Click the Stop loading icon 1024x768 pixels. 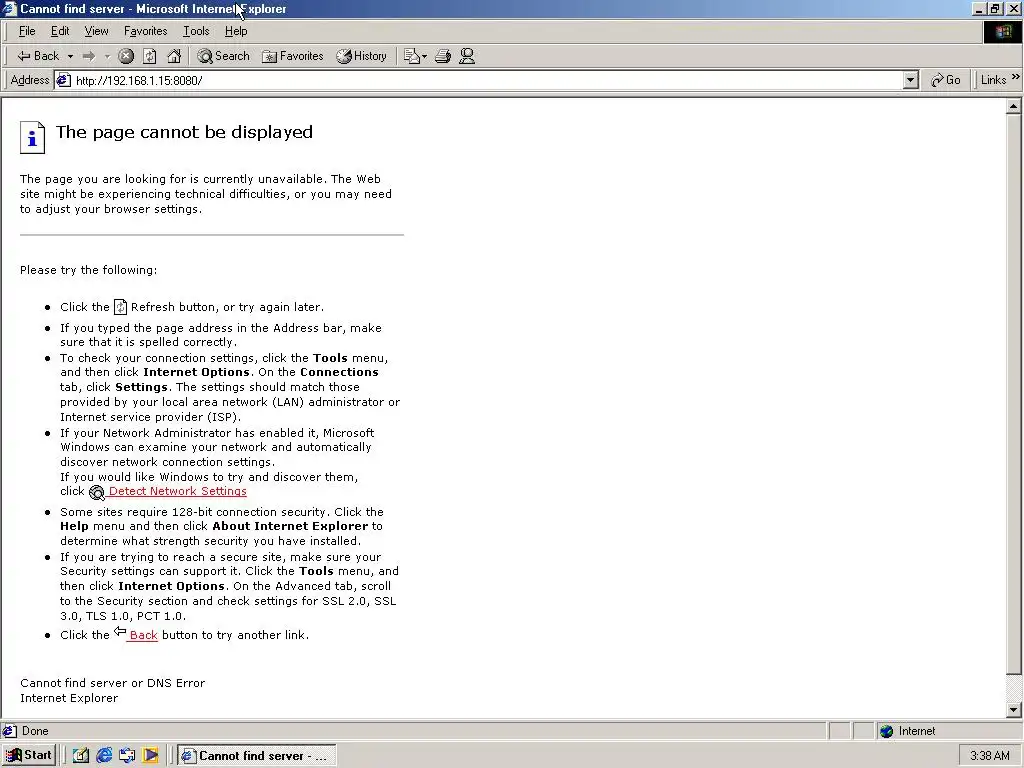(126, 56)
